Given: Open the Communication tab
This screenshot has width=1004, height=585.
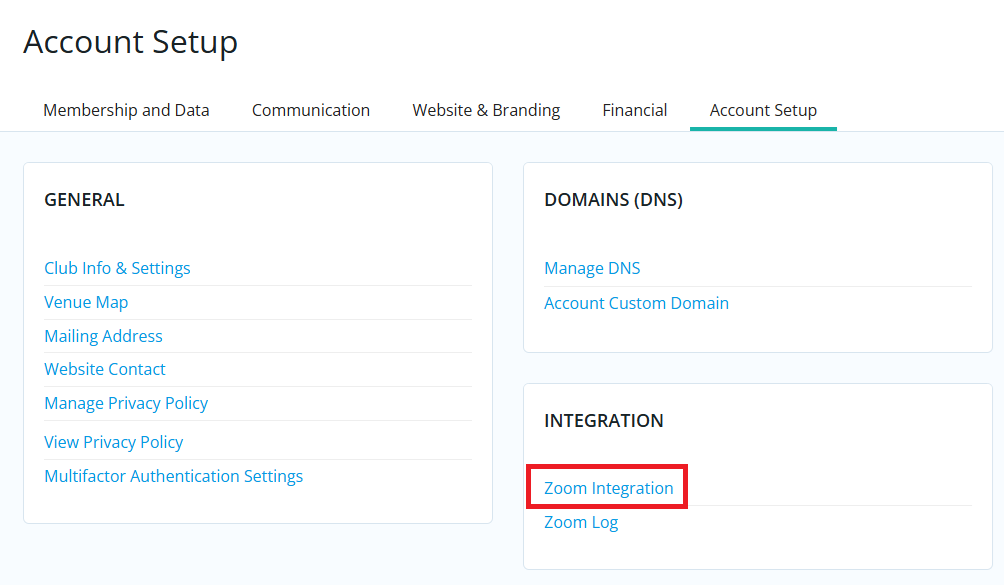Looking at the screenshot, I should 310,110.
